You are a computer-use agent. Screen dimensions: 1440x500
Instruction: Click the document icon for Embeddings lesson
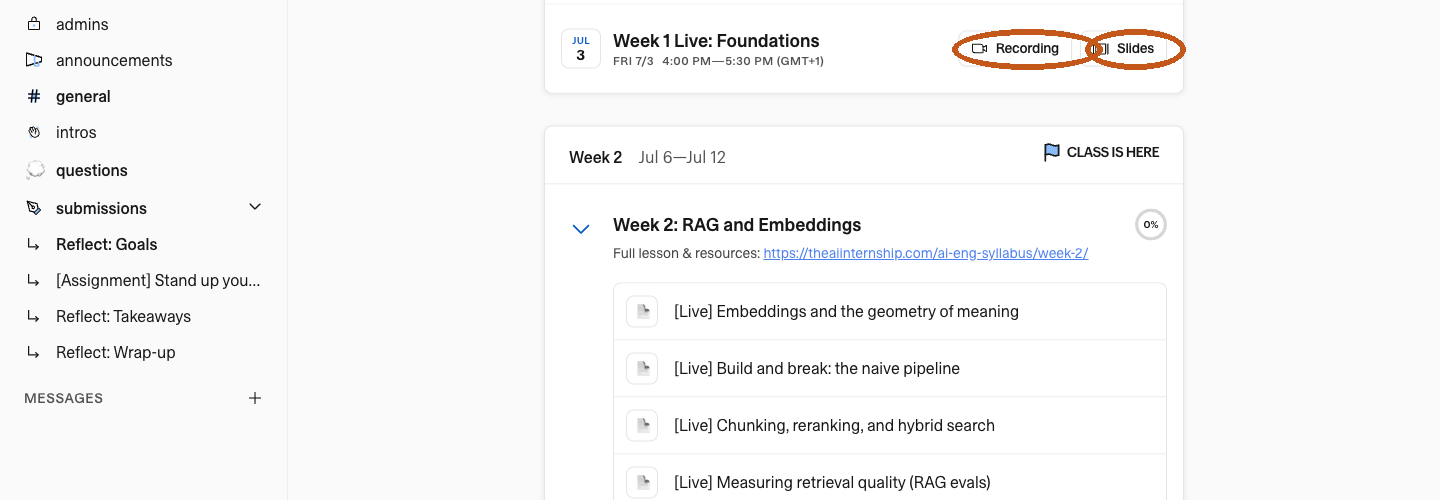coord(642,311)
